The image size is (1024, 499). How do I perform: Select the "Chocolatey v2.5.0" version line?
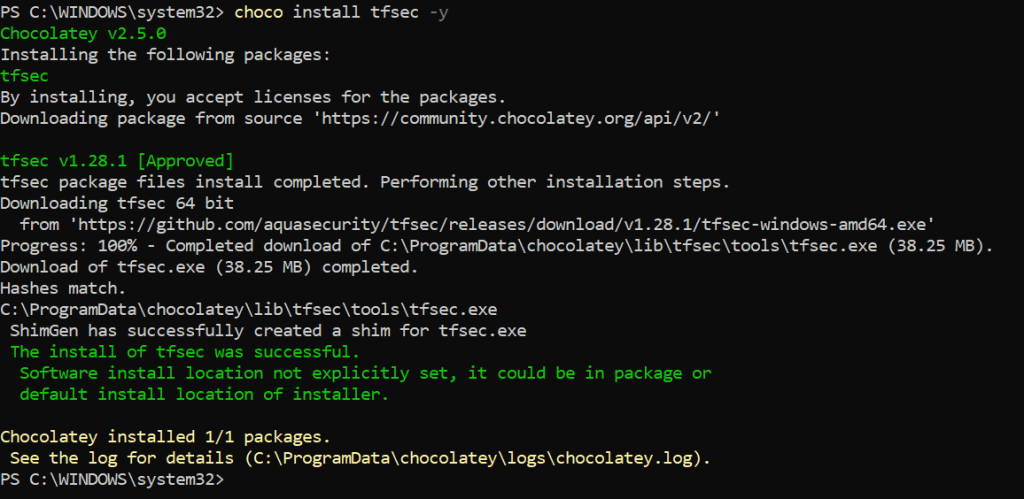click(83, 33)
